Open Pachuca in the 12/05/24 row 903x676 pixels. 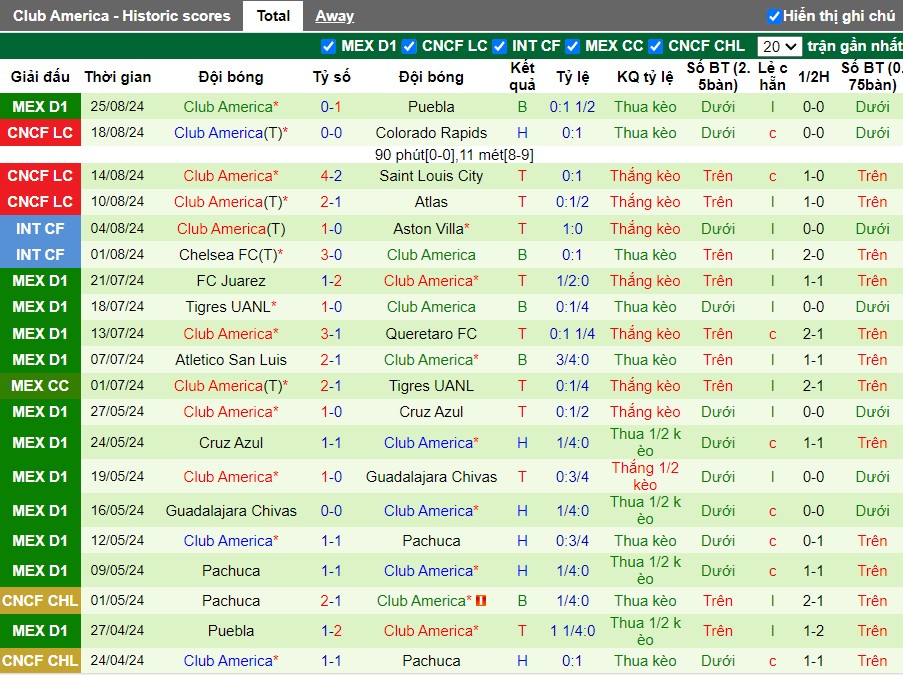coord(431,541)
